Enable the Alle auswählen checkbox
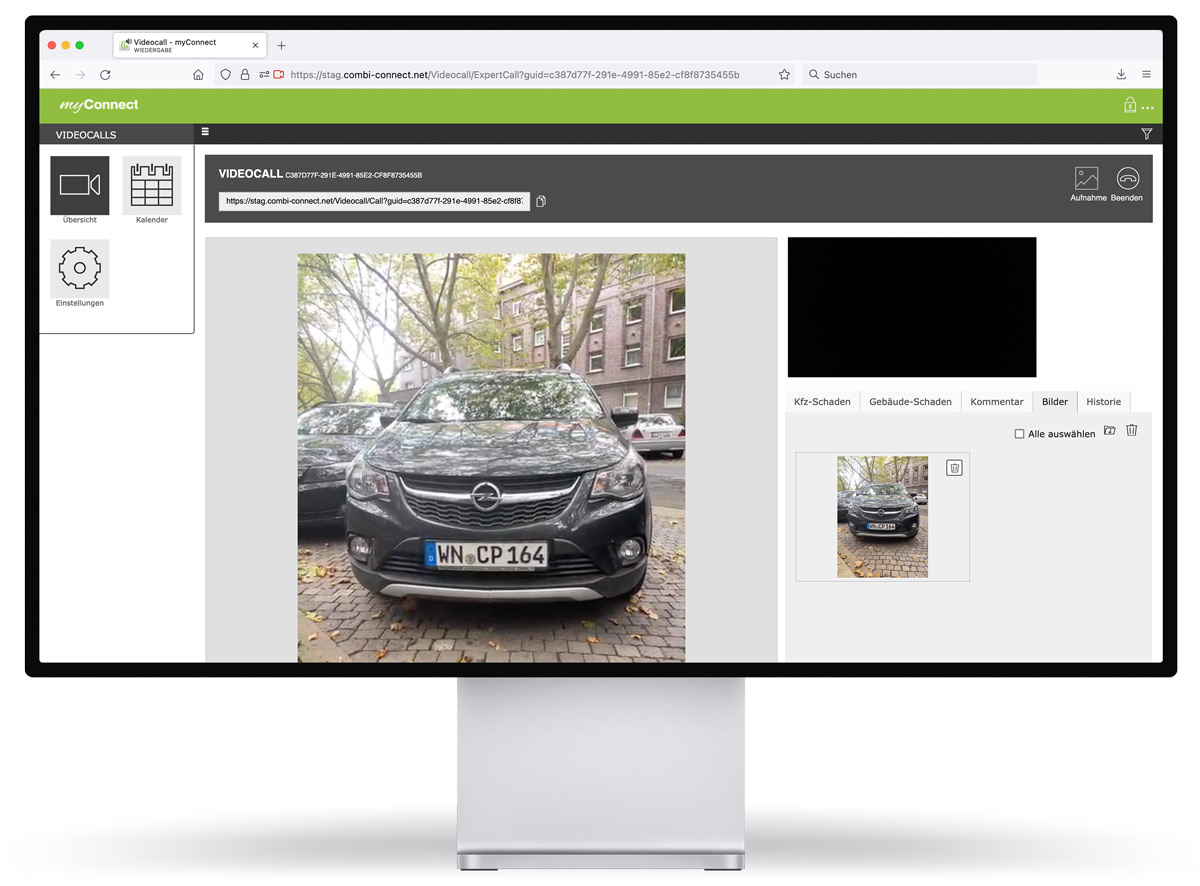This screenshot has width=1200, height=886. (x=1020, y=433)
